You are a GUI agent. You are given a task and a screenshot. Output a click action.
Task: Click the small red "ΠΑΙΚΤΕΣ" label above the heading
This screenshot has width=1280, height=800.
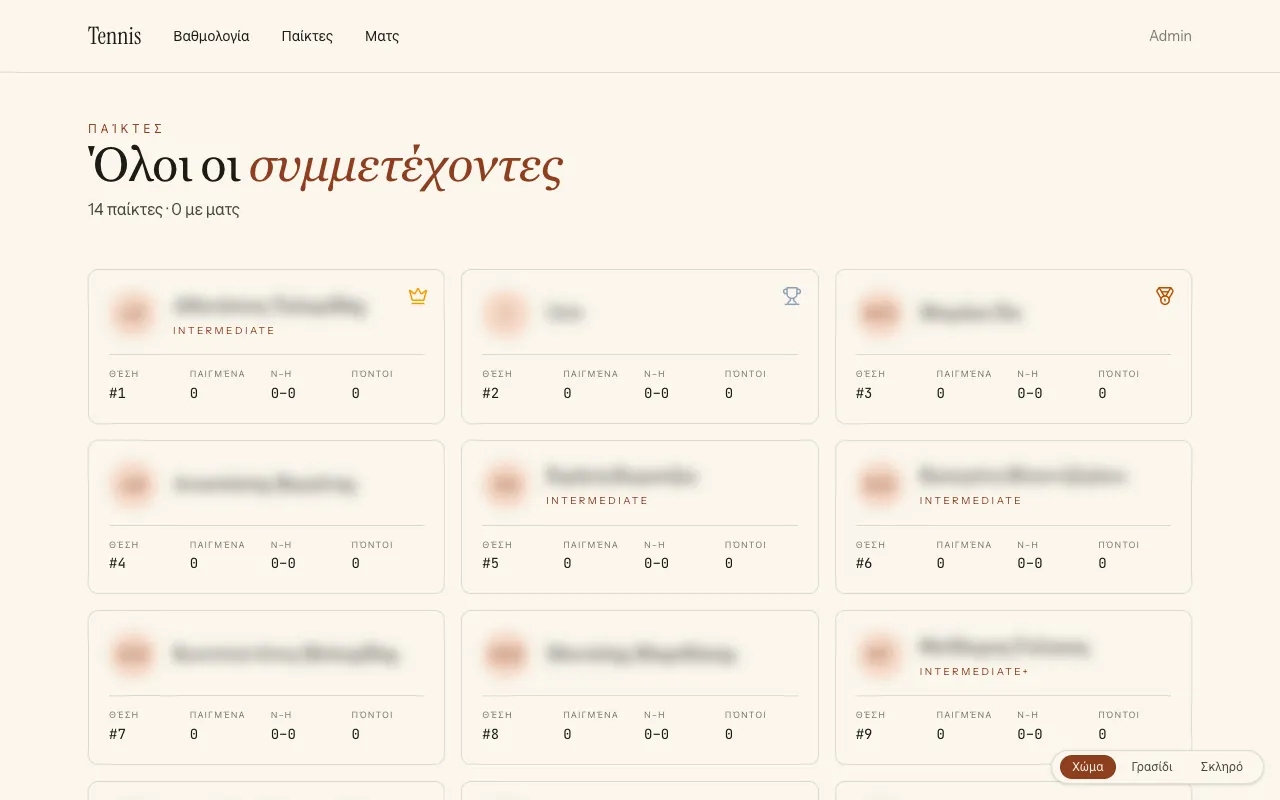pos(126,129)
